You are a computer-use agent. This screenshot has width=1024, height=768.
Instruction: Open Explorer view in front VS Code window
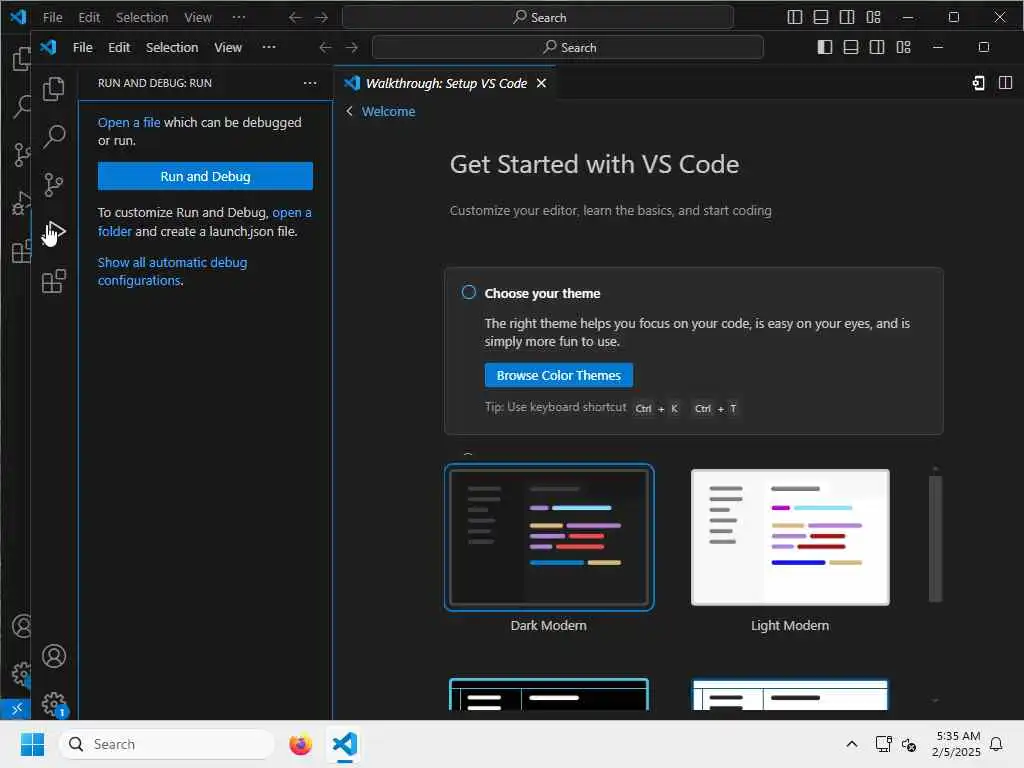pos(54,89)
